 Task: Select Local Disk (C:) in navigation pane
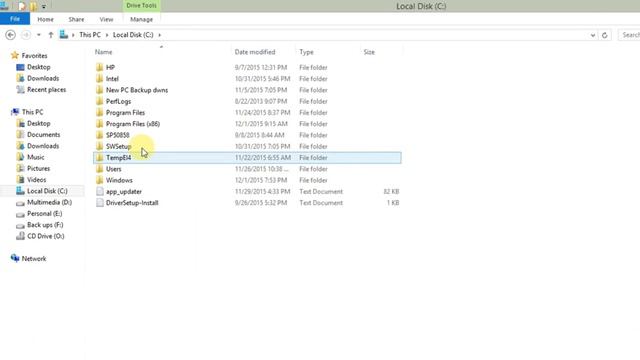point(47,191)
